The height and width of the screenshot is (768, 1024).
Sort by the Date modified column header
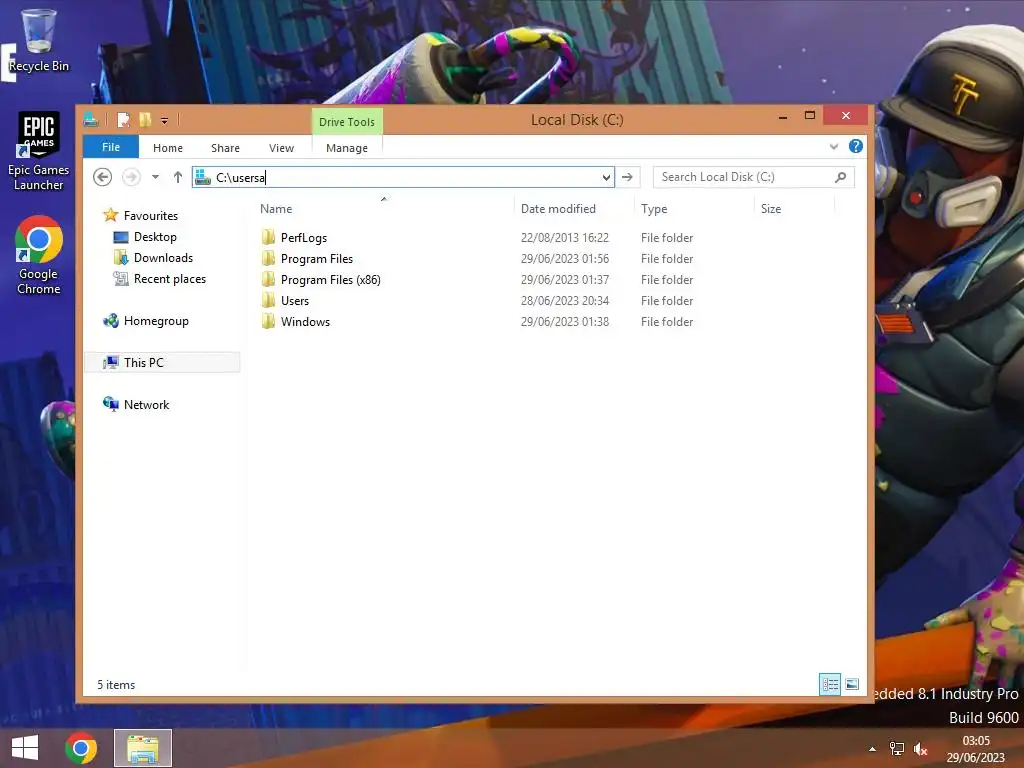(x=558, y=208)
